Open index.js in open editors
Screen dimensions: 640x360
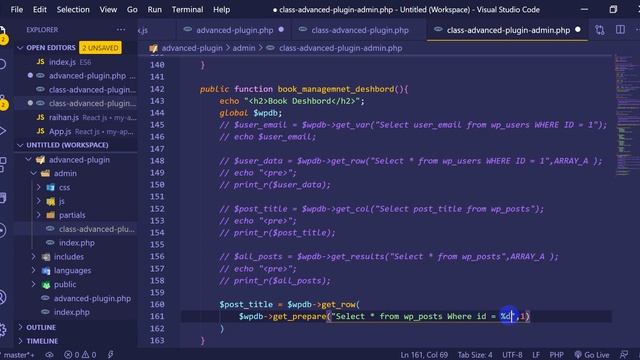click(x=76, y=62)
